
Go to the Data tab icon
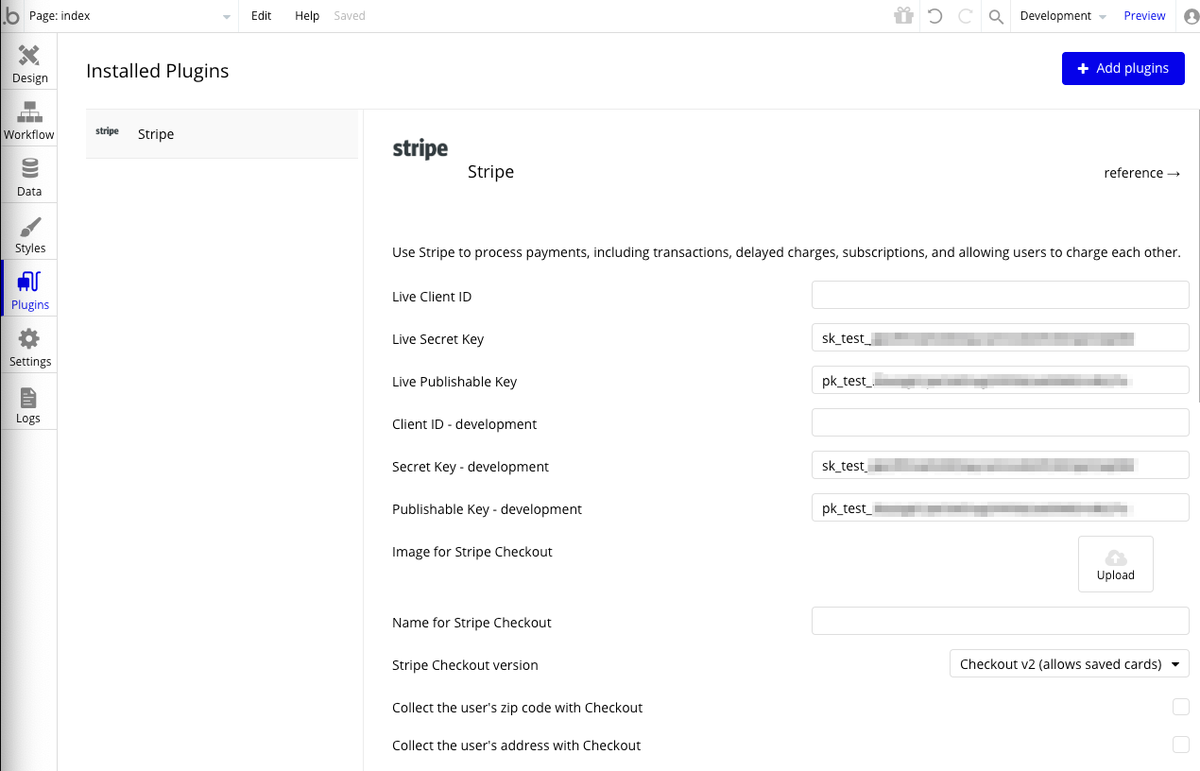coord(29,170)
